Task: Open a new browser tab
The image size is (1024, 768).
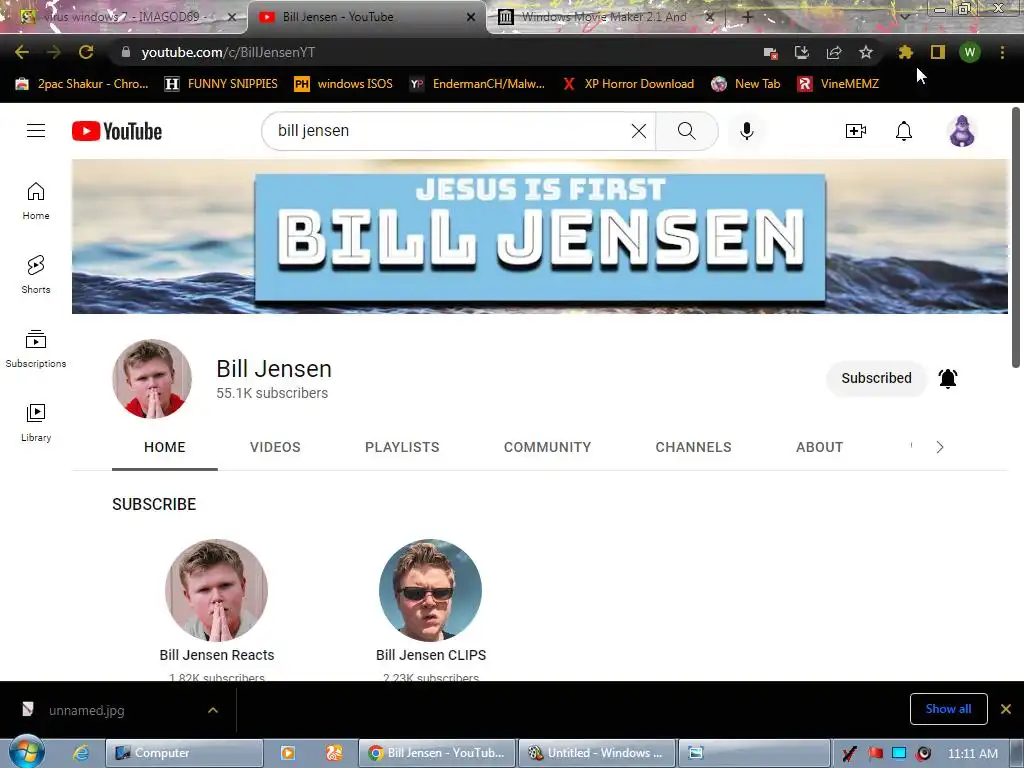Action: [747, 18]
